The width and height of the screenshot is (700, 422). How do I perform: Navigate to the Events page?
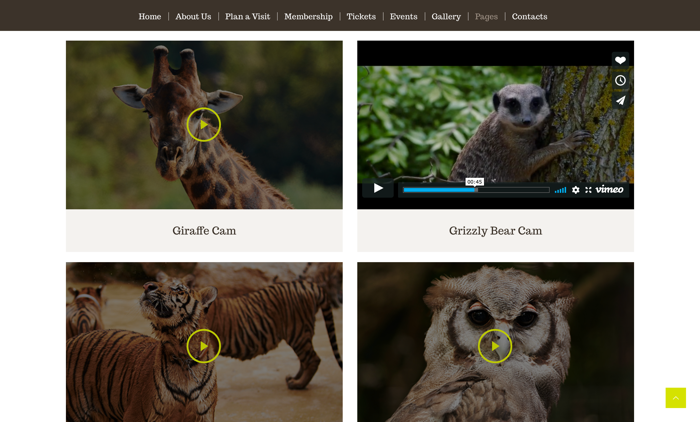404,17
